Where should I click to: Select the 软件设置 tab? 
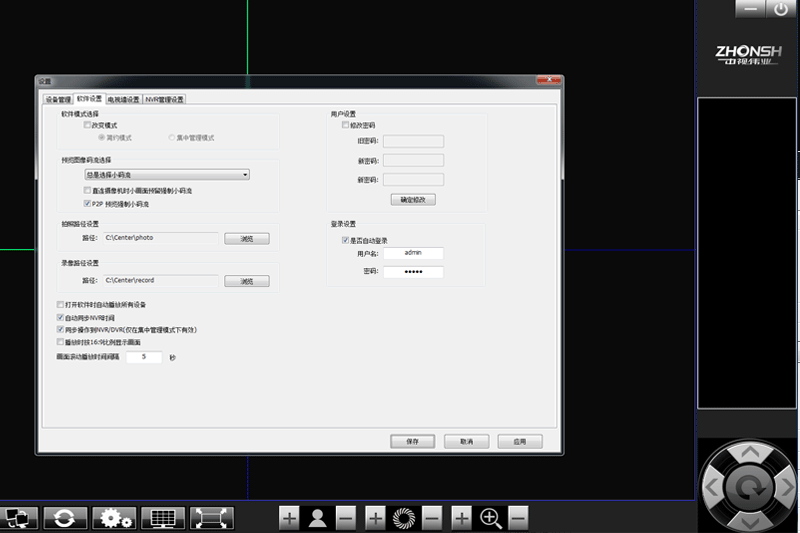pos(89,98)
